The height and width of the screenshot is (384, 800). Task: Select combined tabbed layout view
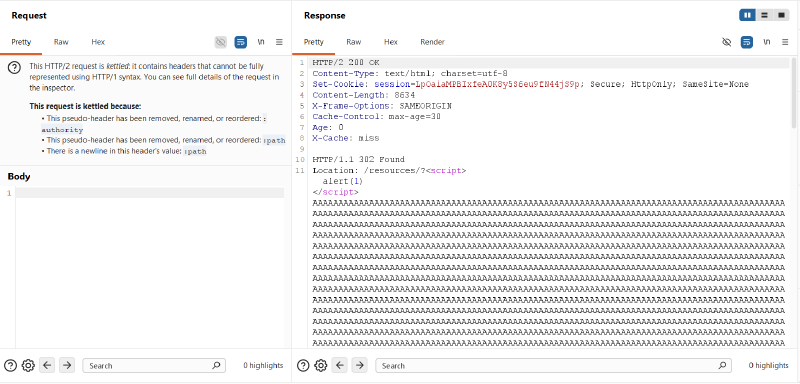(781, 15)
